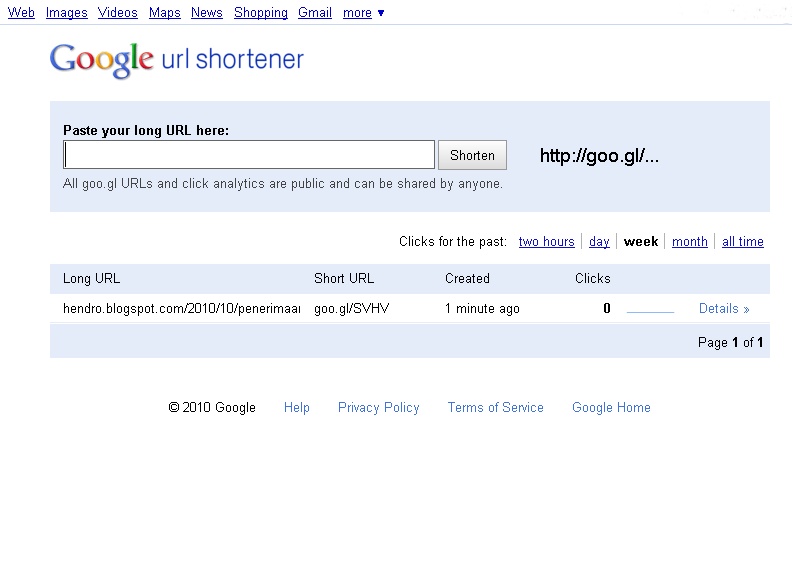
Task: Click the 'Clicks for the past:' label
Action: pos(453,242)
